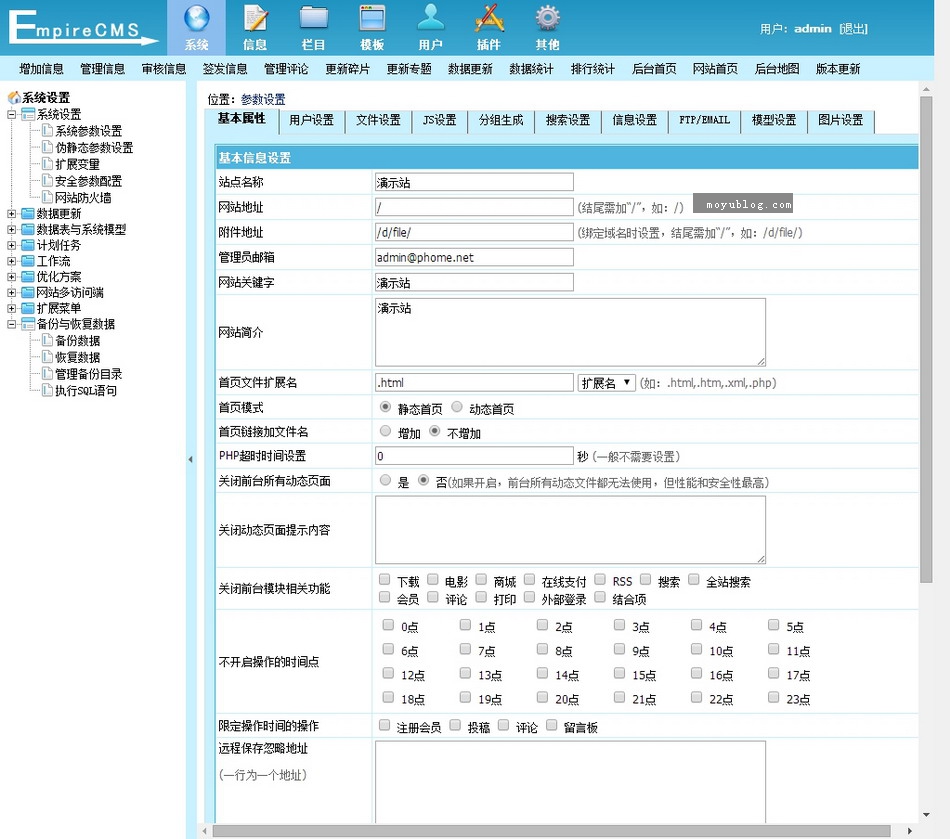Click page icon beside 管理备份目录
950x839 pixels.
[47, 373]
